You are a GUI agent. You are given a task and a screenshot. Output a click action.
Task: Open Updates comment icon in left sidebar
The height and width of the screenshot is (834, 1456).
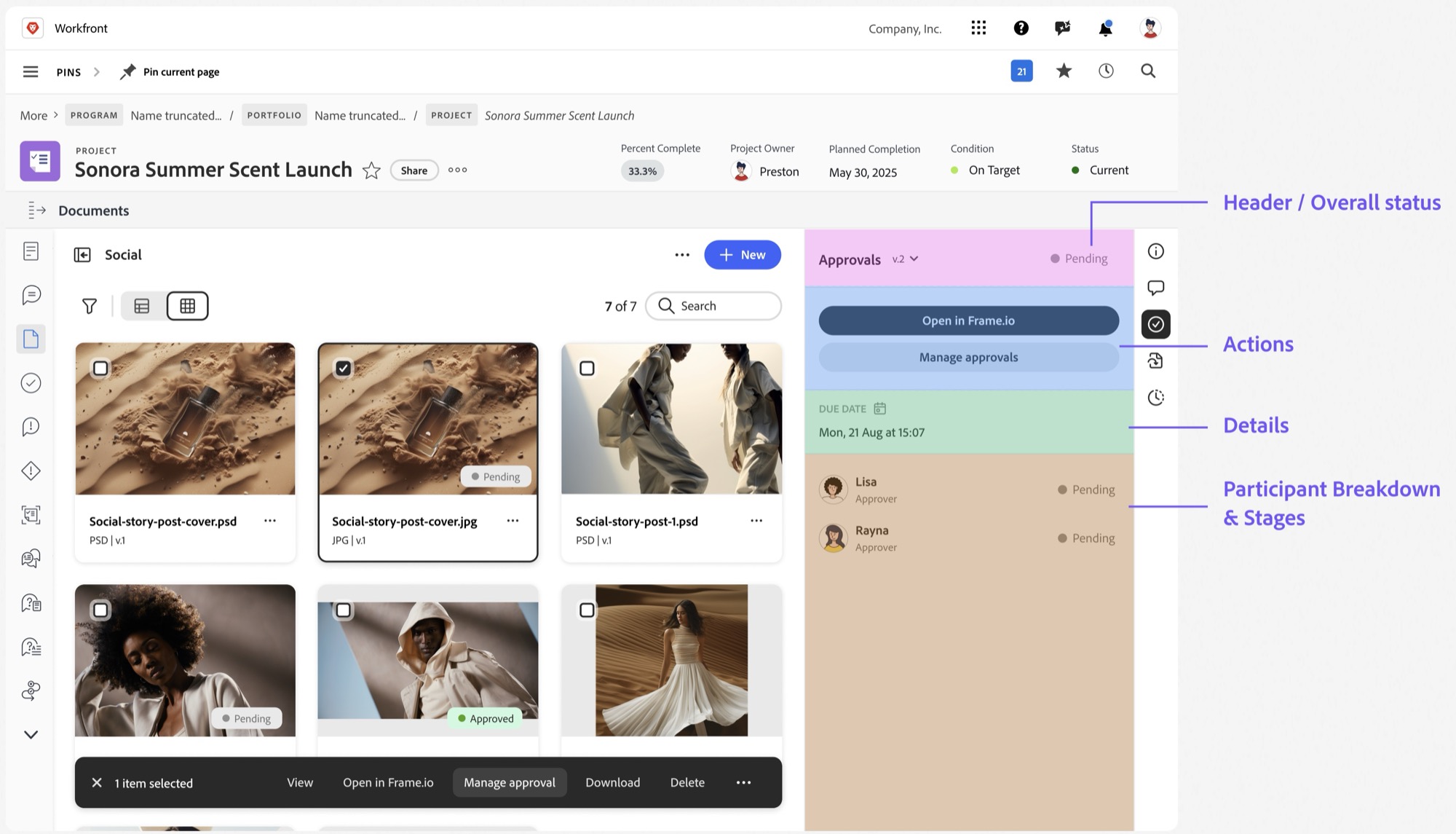pyautogui.click(x=31, y=295)
